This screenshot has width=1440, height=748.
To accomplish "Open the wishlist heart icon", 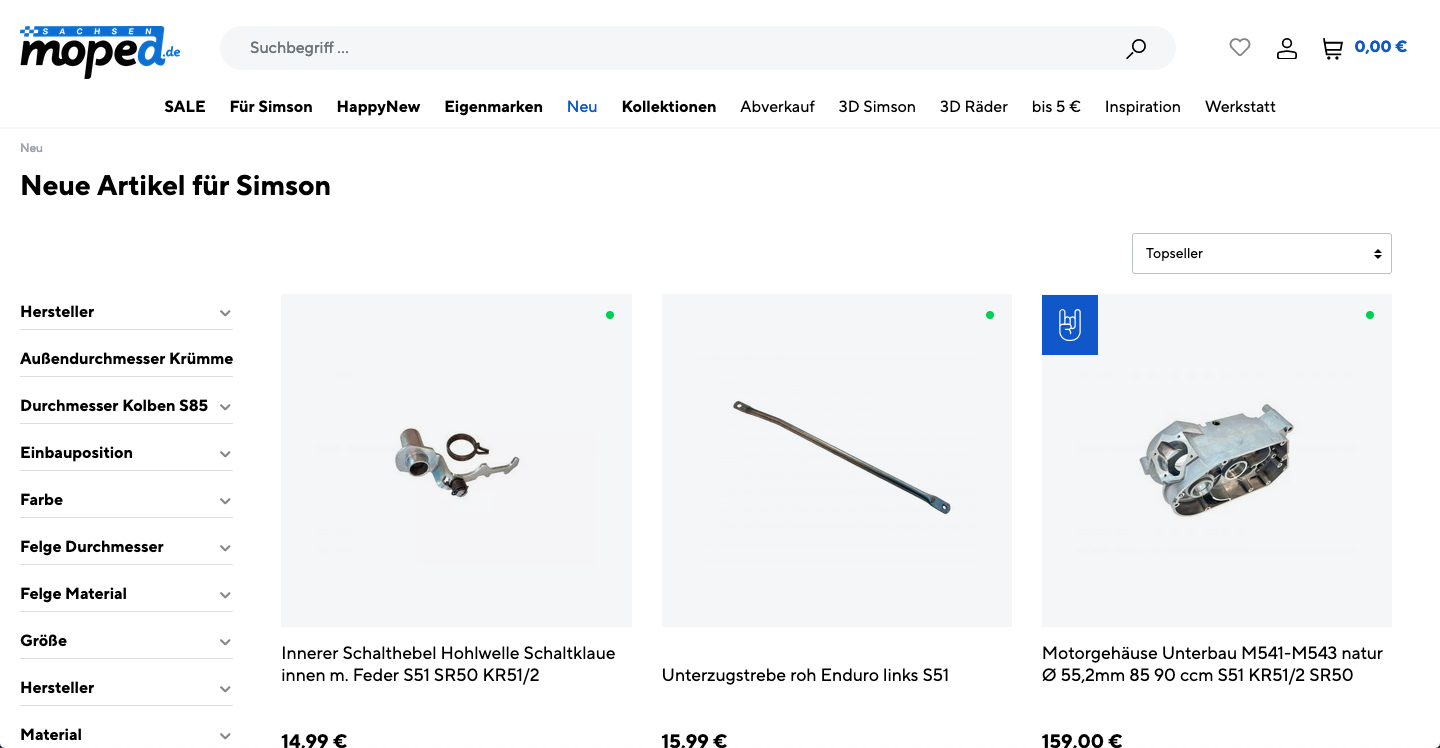I will (x=1240, y=47).
